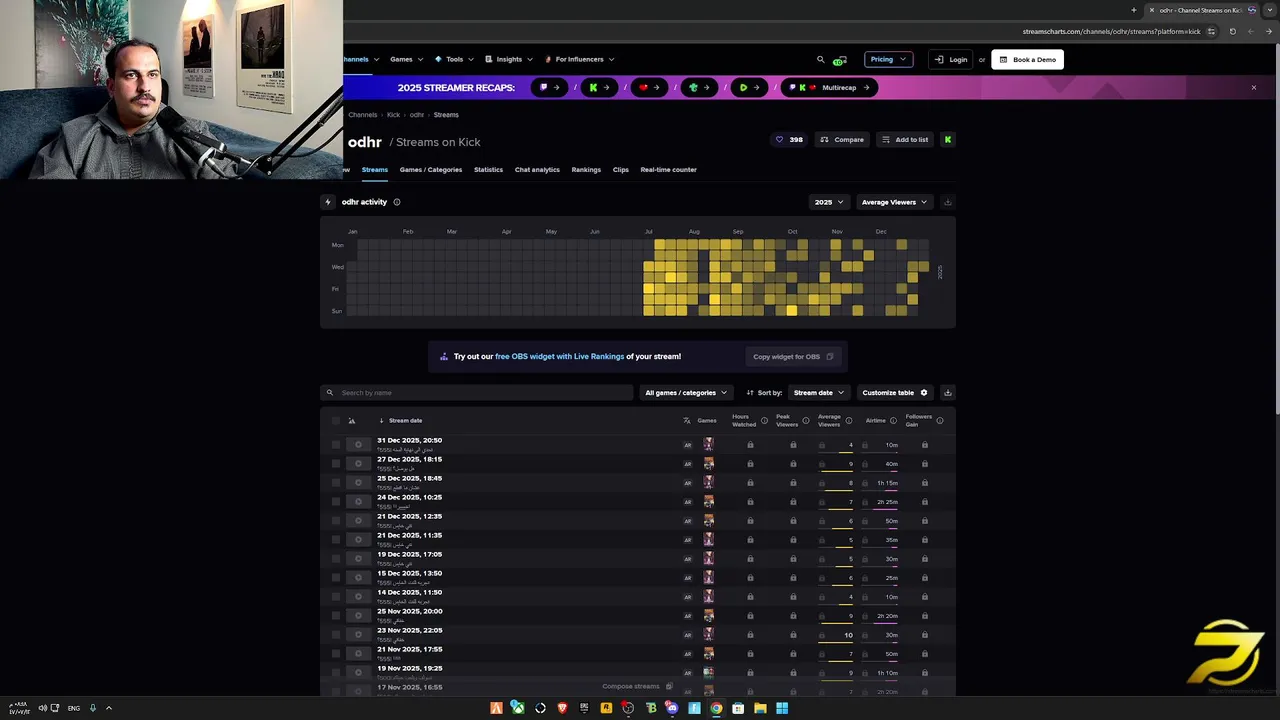Click the Followers Gain info icon
The width and height of the screenshot is (1280, 720).
939,421
